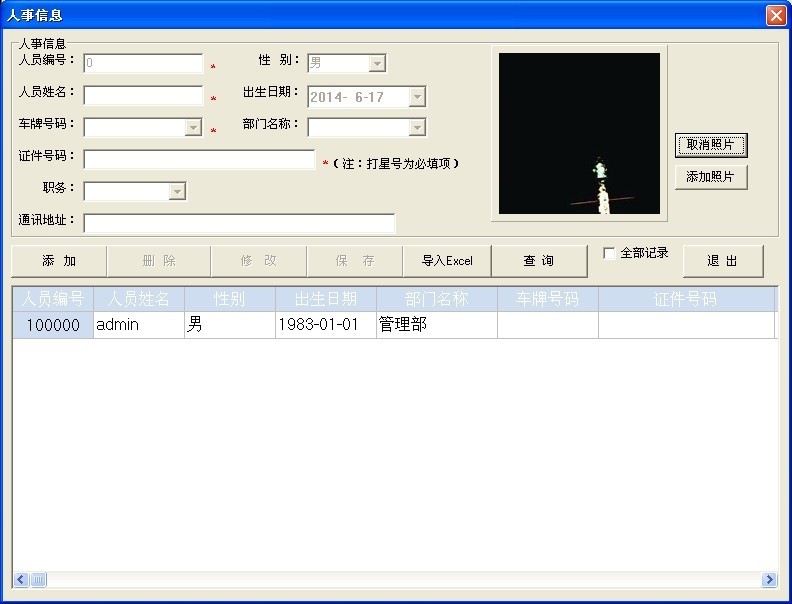This screenshot has width=792, height=604.
Task: Open the 职务 dropdown
Action: [x=177, y=191]
